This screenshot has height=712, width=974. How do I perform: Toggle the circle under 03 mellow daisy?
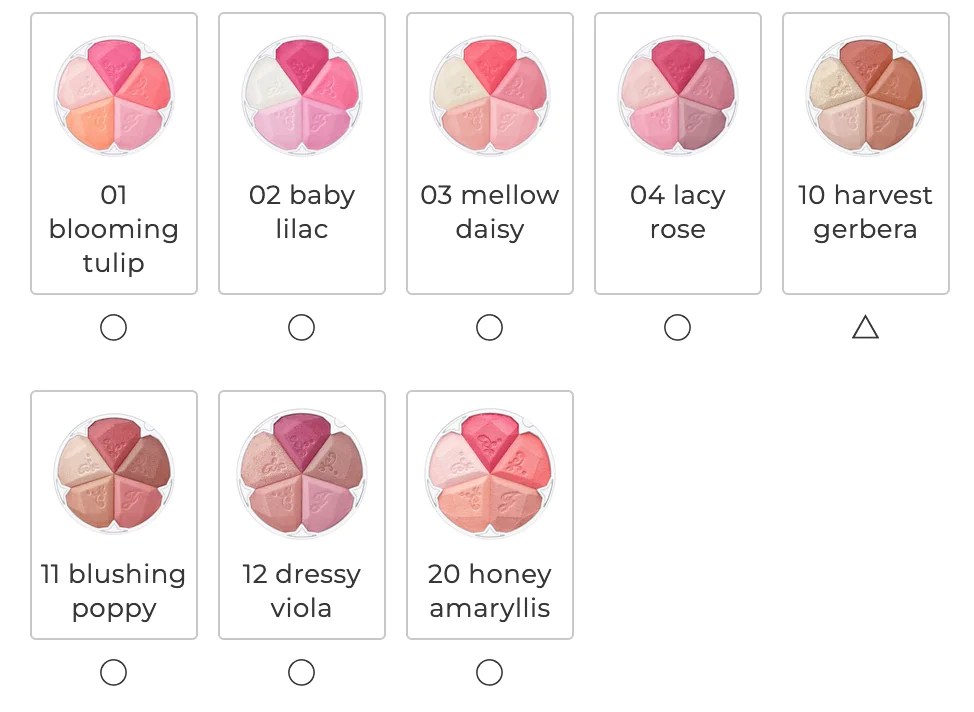point(489,328)
